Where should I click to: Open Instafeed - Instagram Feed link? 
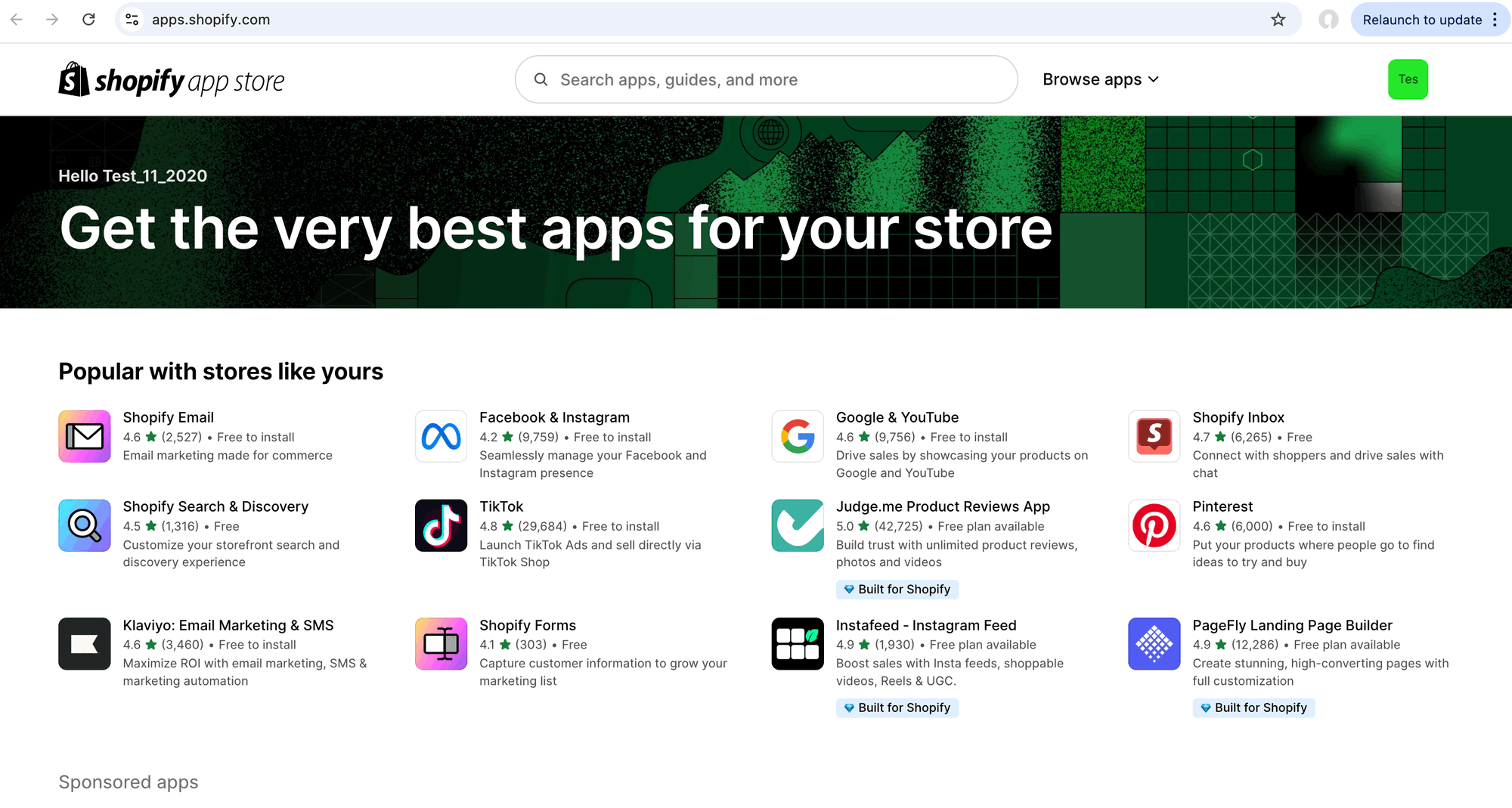(x=926, y=625)
